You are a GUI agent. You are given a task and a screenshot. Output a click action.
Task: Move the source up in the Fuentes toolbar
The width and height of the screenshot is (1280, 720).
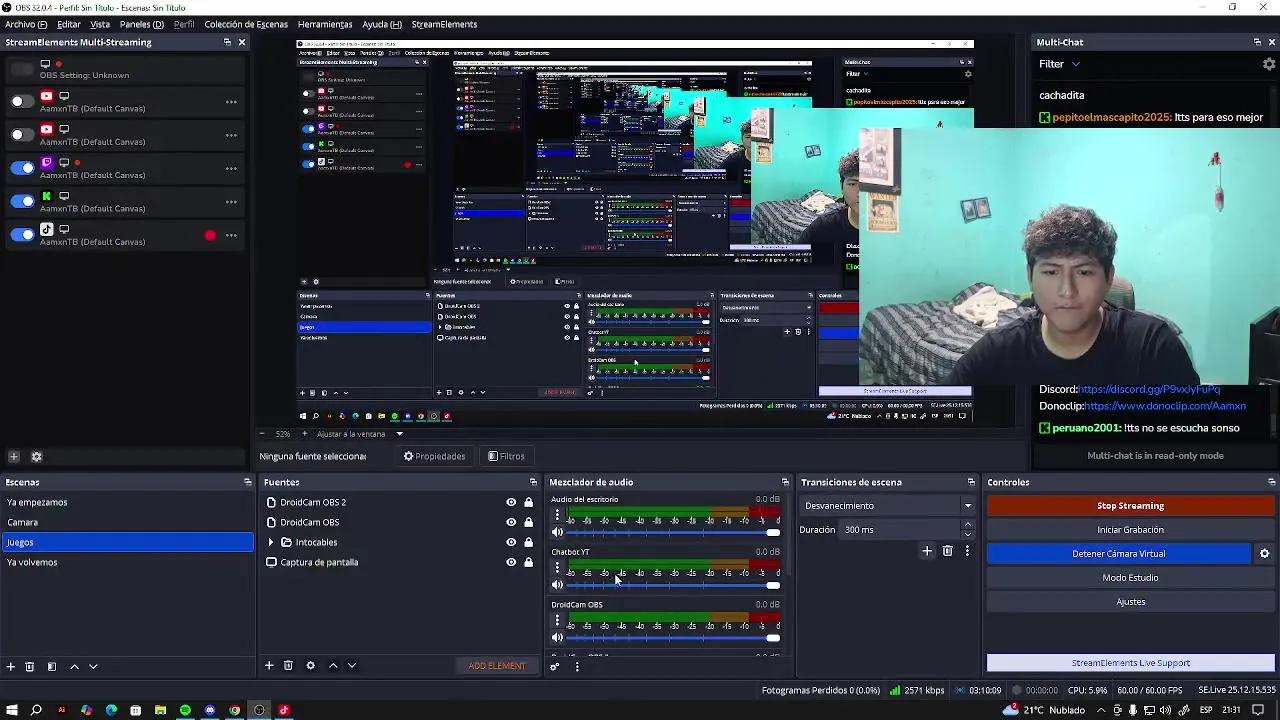coord(333,666)
